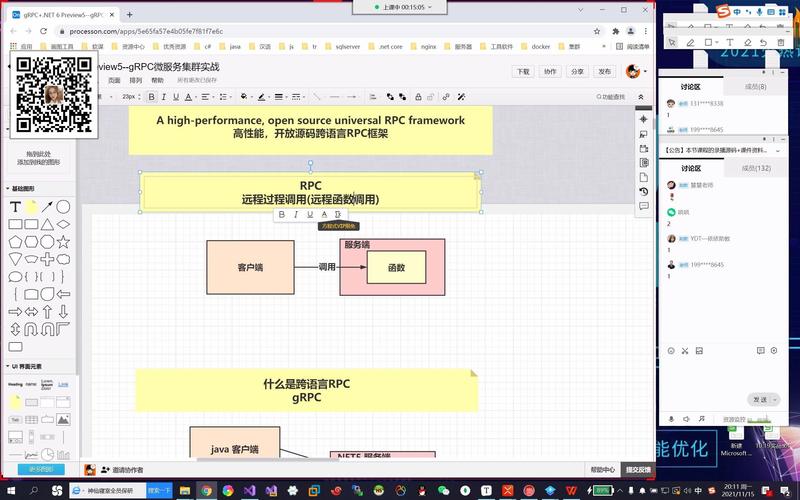Open line width dropdown
Viewport: 800px width, 500px height.
point(280,97)
